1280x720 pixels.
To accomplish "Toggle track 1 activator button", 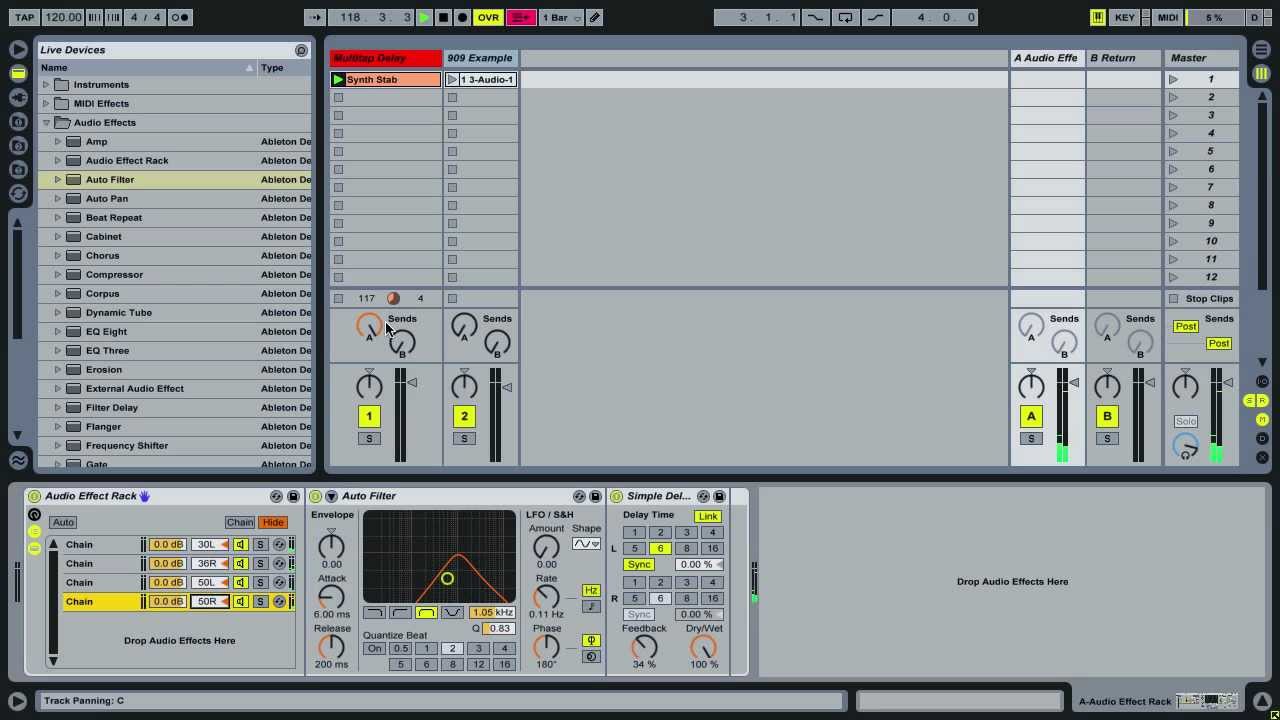I will coord(369,417).
